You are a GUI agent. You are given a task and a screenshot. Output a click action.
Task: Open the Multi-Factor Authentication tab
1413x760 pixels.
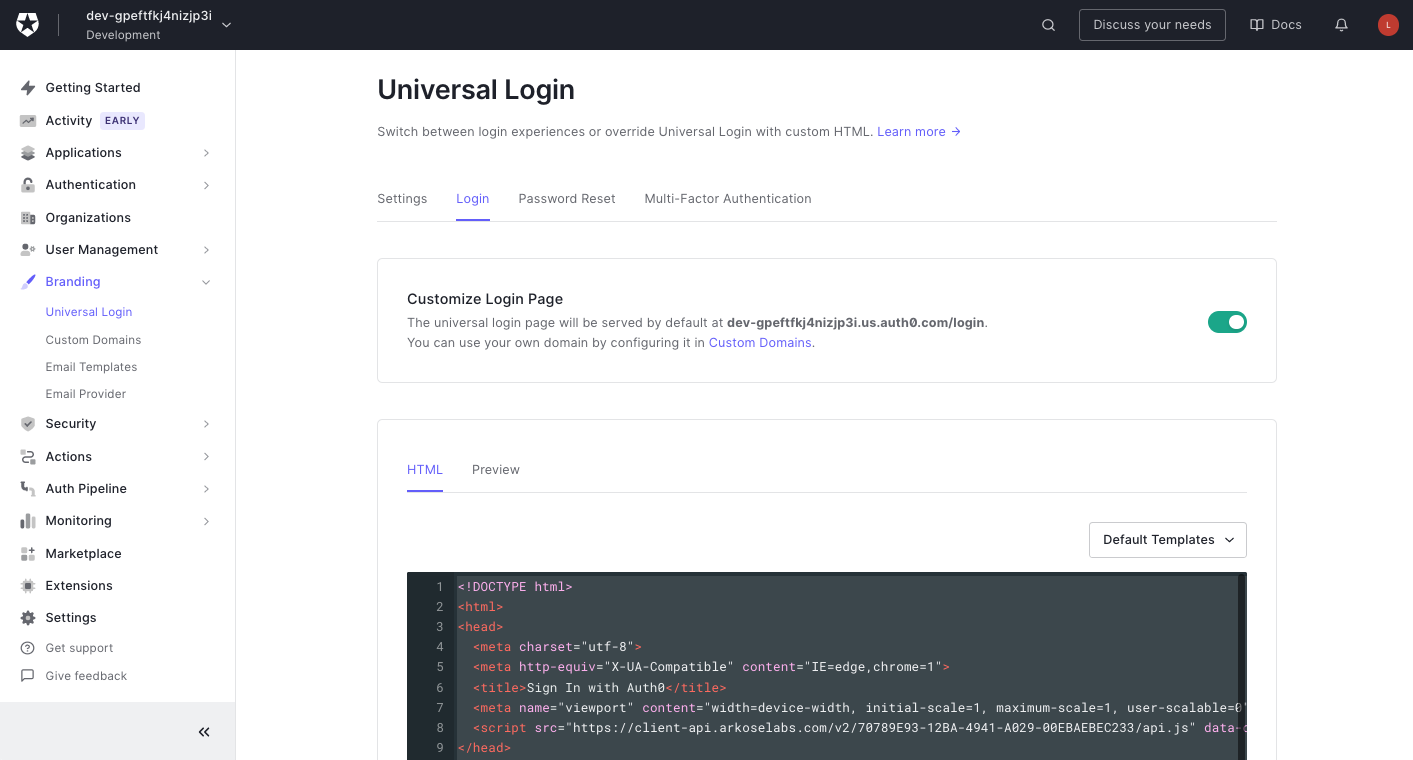click(x=728, y=199)
